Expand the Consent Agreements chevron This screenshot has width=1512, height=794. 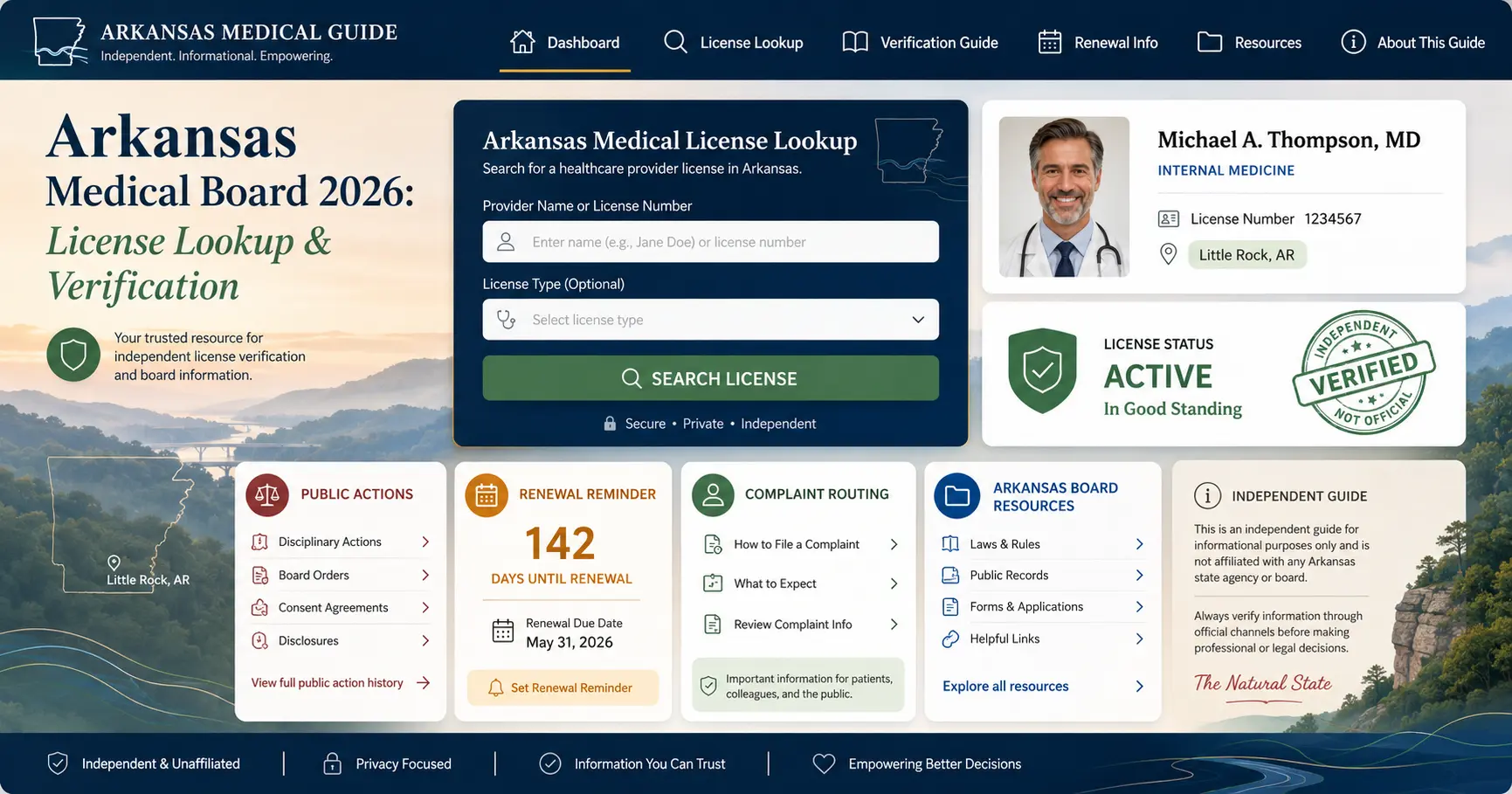(425, 607)
